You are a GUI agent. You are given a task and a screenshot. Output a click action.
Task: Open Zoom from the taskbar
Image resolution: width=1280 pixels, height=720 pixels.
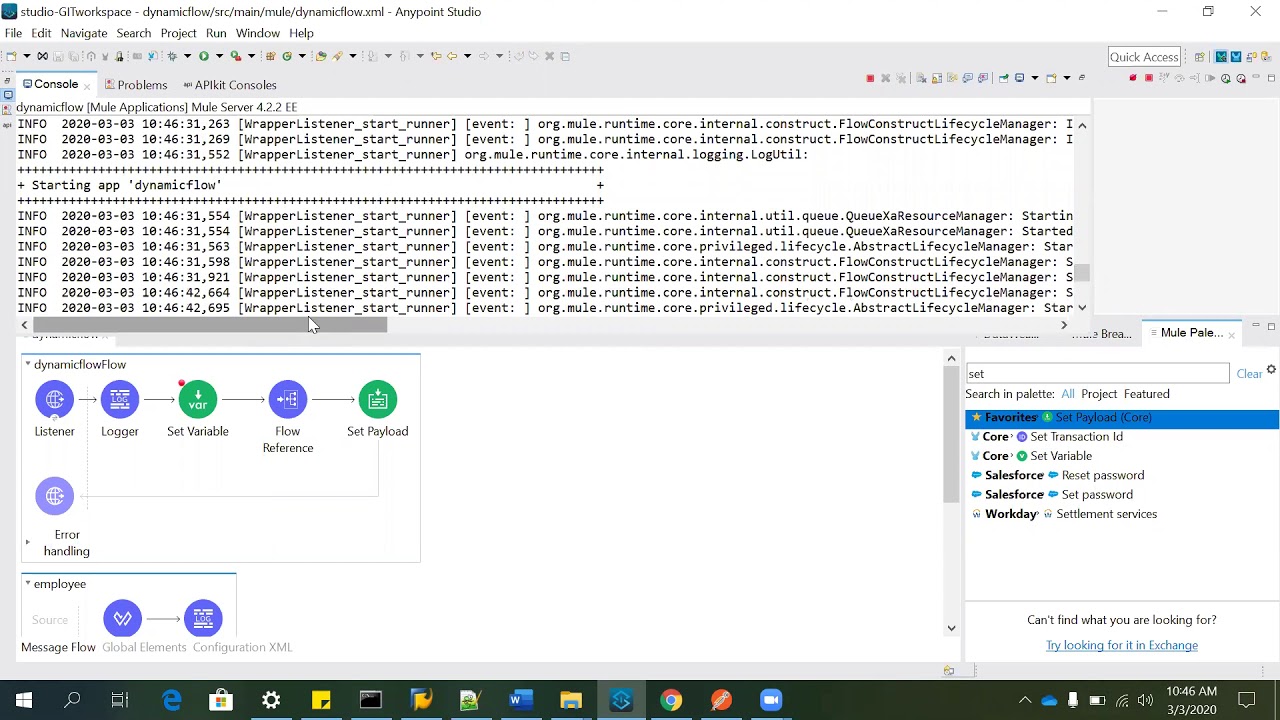click(771, 700)
